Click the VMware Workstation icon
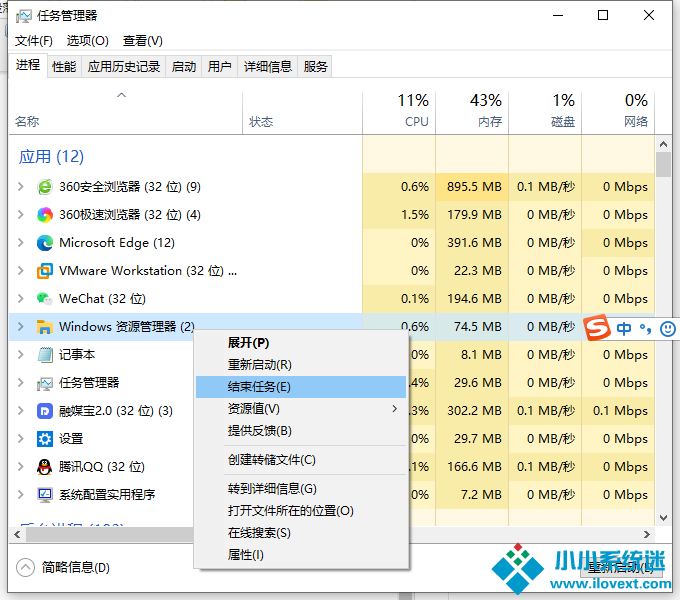The height and width of the screenshot is (600, 680). [x=45, y=271]
